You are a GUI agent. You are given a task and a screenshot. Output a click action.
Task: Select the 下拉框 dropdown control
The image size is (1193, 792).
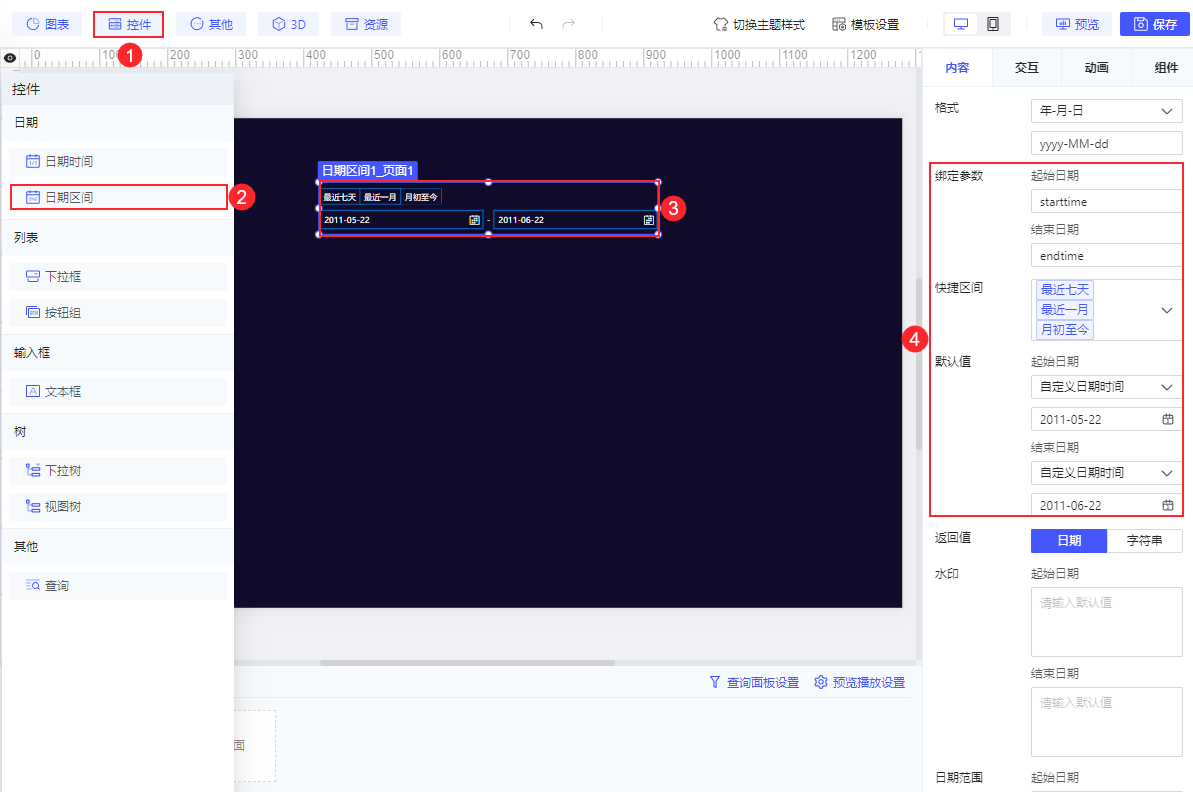click(118, 276)
